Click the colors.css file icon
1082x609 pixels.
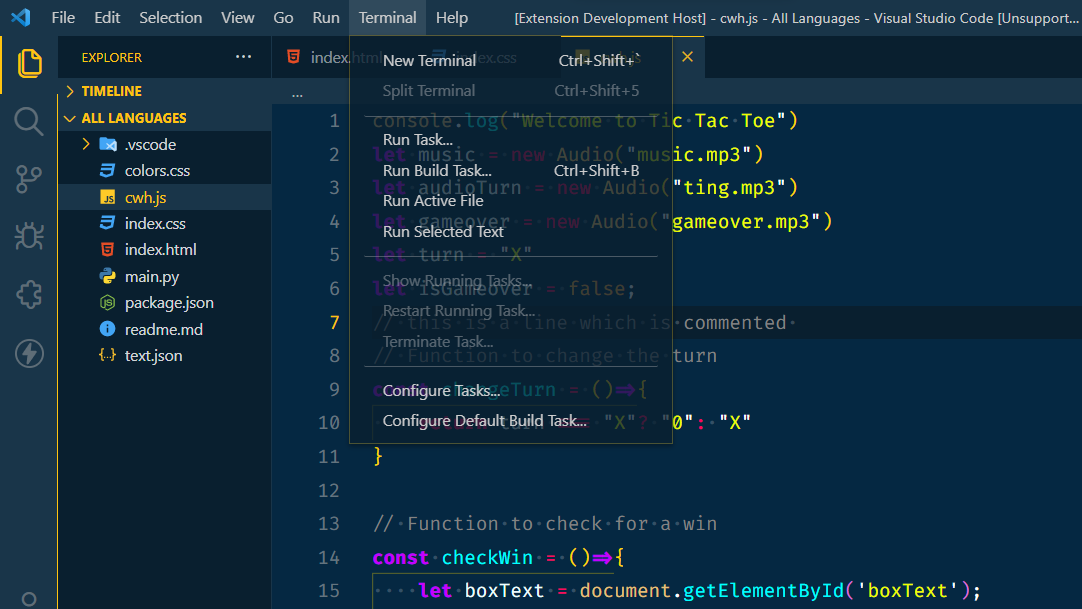[108, 170]
